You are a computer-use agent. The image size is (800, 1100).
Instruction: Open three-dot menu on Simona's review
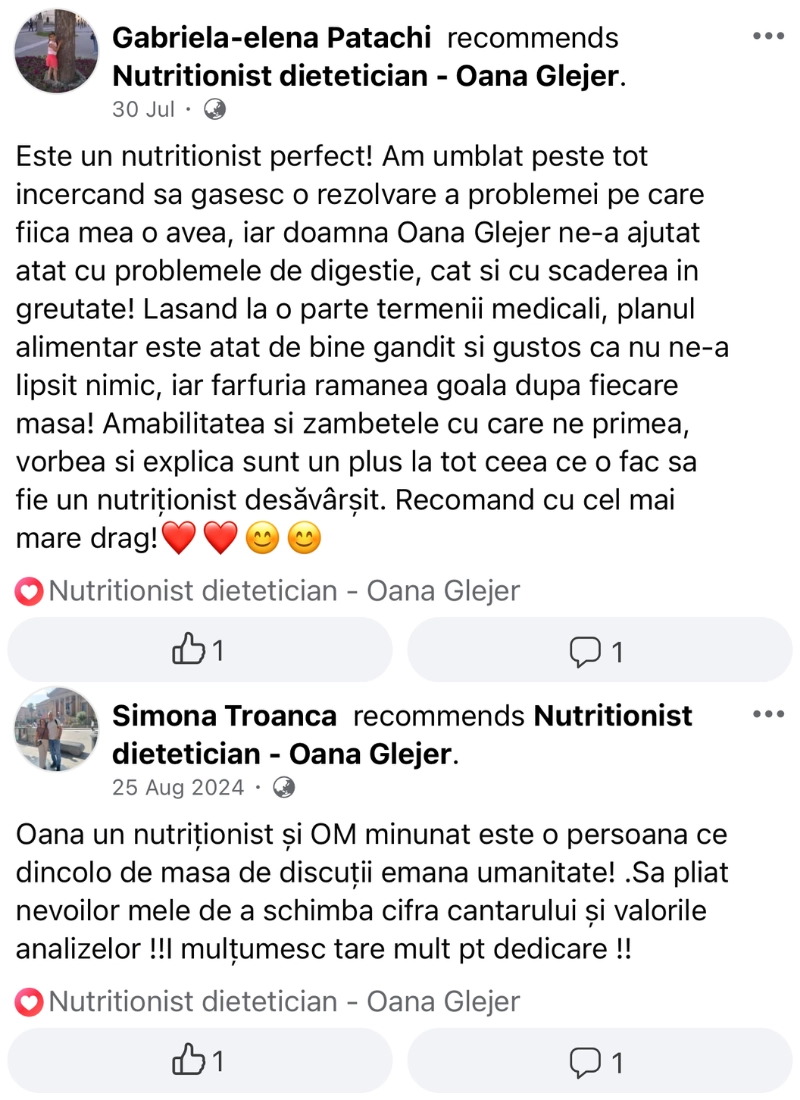pyautogui.click(x=768, y=714)
